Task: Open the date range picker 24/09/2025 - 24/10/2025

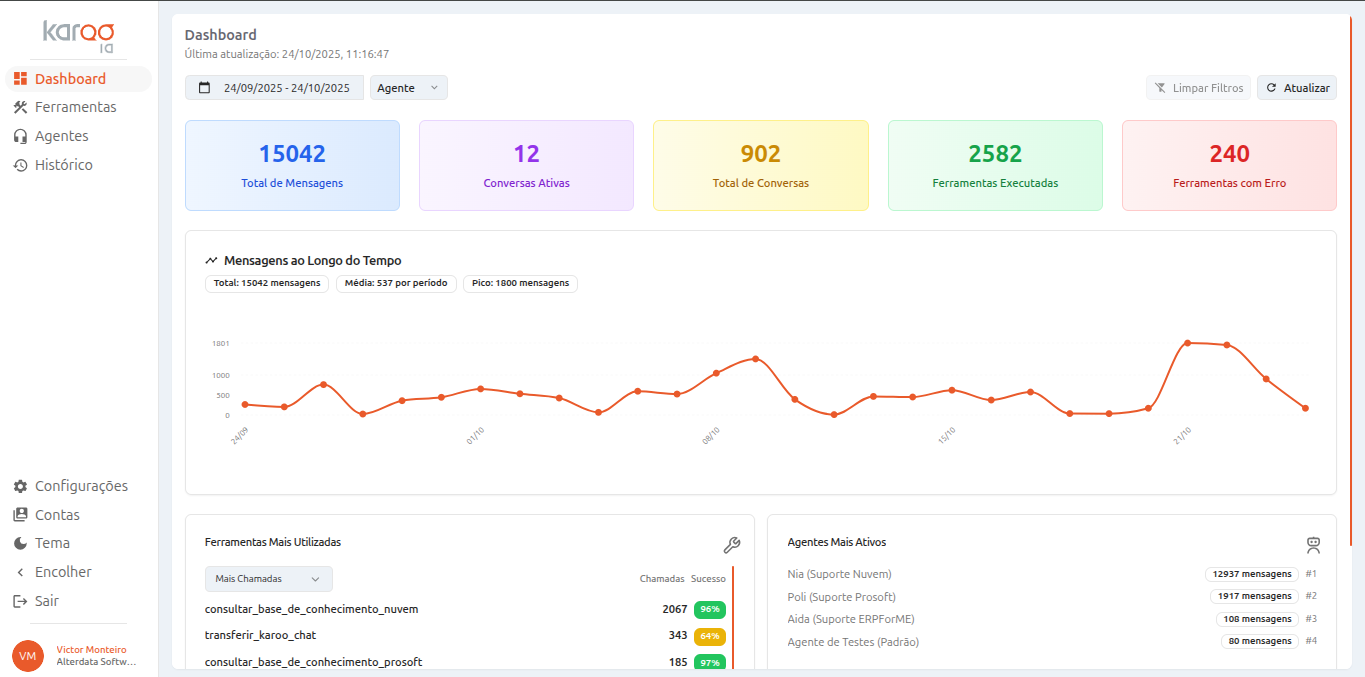Action: pos(274,88)
